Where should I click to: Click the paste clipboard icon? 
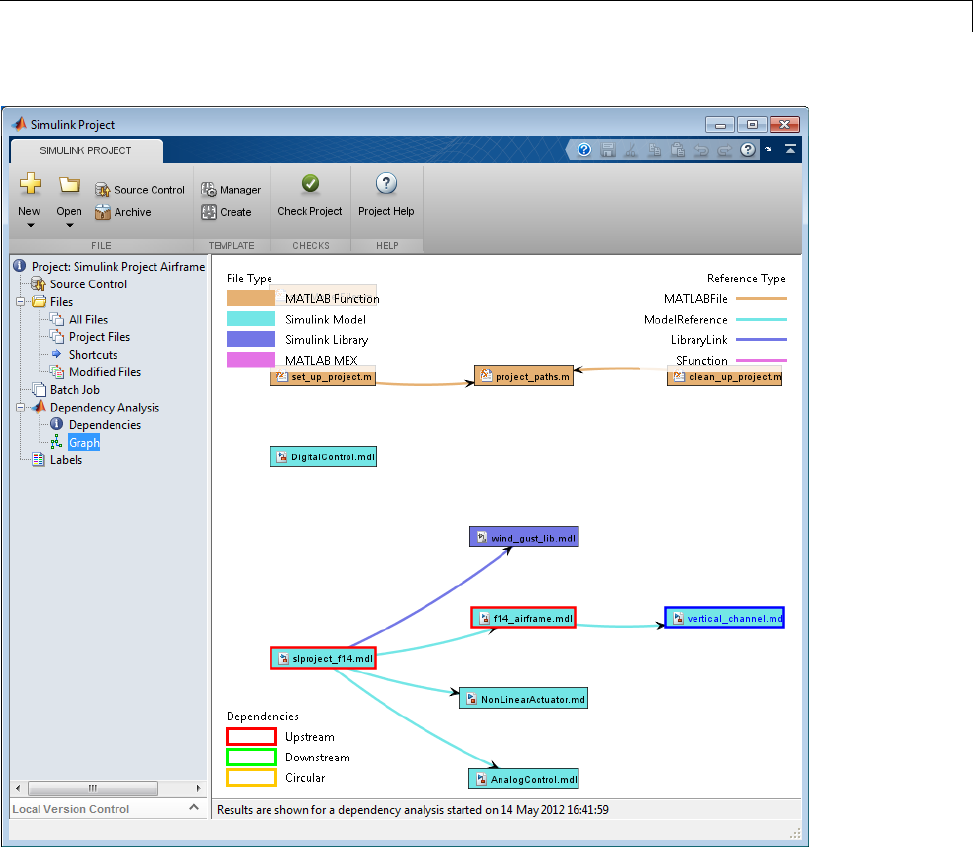(x=678, y=150)
